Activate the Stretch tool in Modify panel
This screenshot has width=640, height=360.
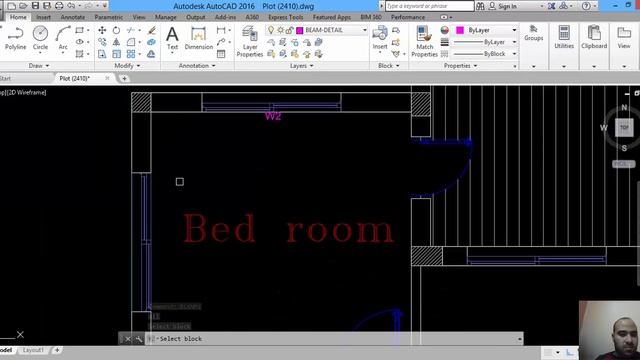(102, 54)
